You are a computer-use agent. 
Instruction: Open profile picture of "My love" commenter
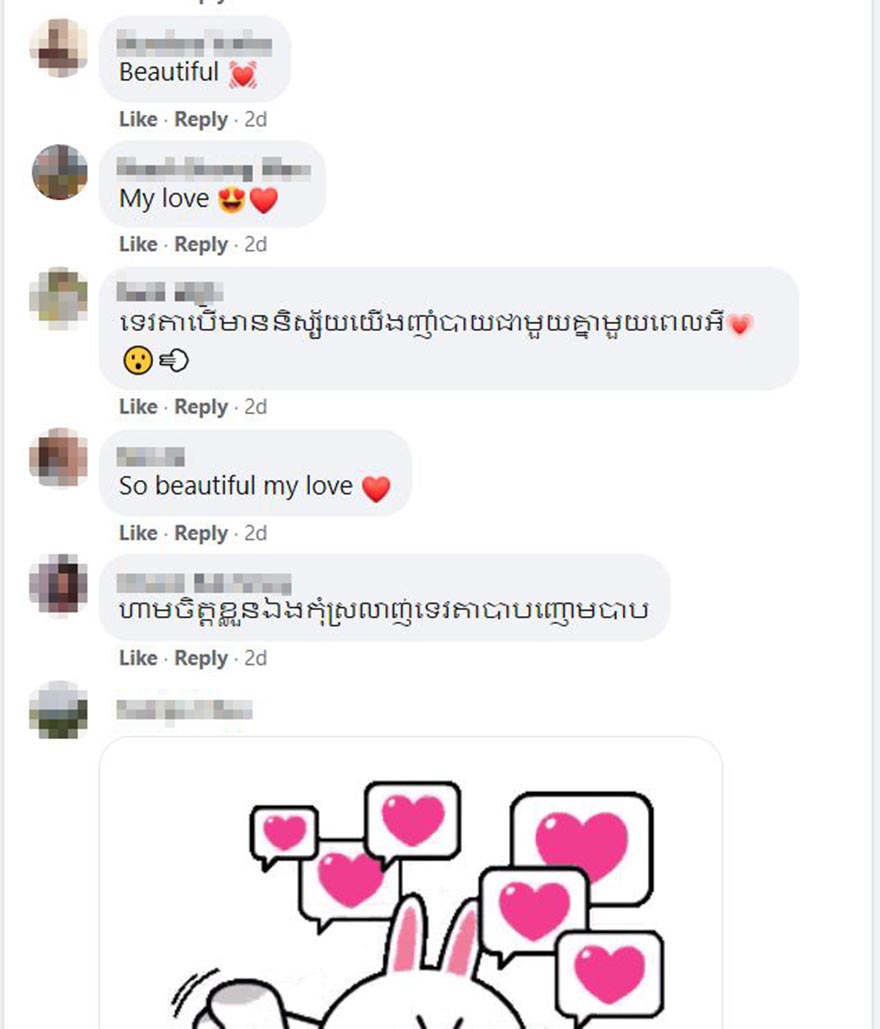tap(59, 173)
